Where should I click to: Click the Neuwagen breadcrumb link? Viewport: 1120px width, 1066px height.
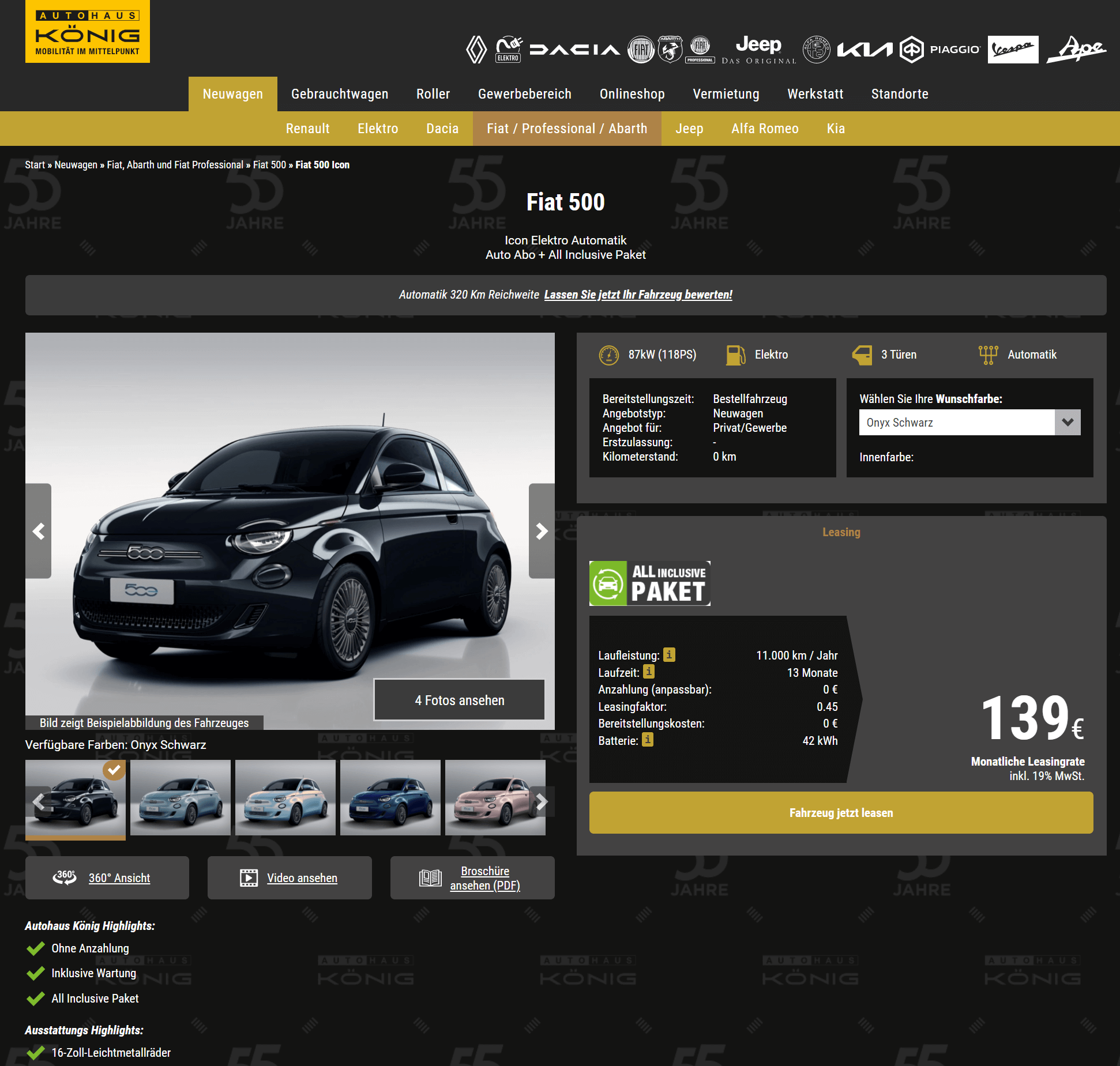[x=76, y=165]
